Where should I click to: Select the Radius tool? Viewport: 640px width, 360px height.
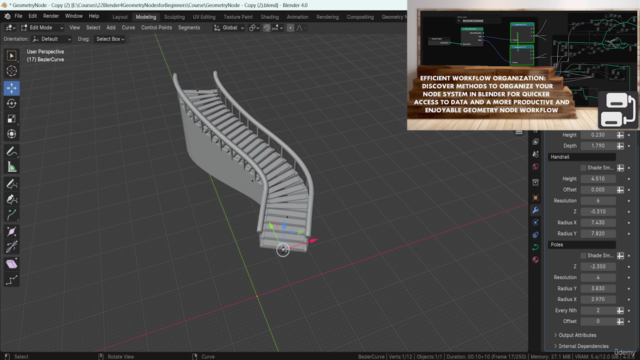tap(11, 232)
